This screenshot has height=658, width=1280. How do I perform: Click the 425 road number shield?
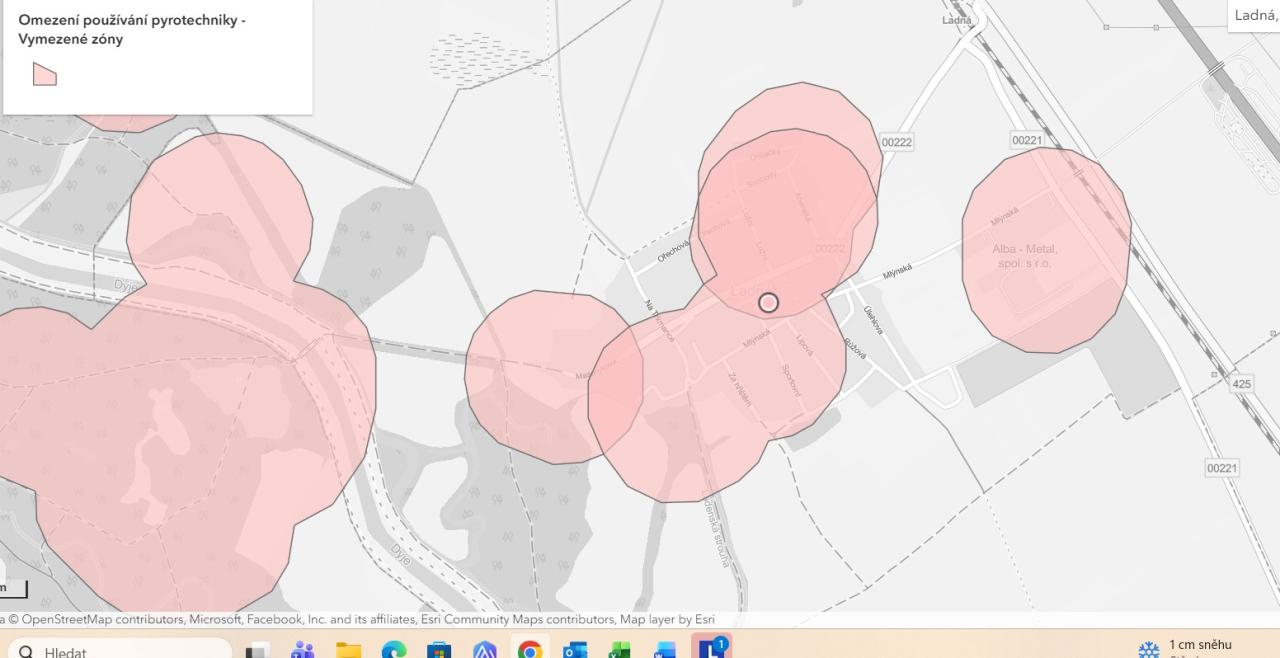click(x=1241, y=384)
